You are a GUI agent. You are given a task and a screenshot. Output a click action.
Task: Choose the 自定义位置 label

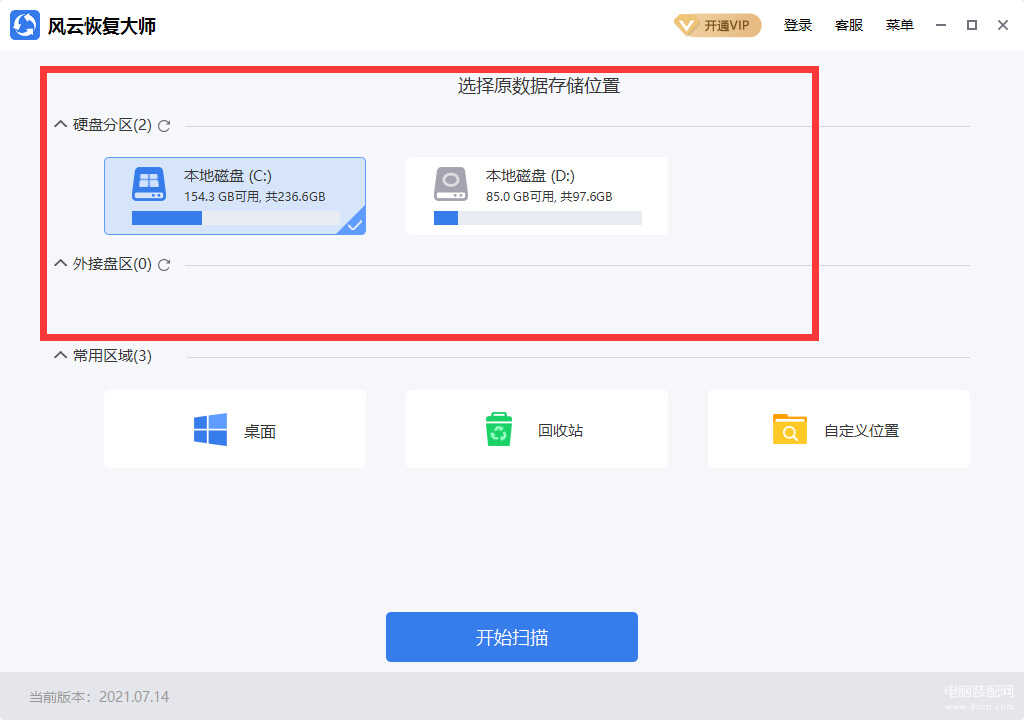(x=861, y=431)
